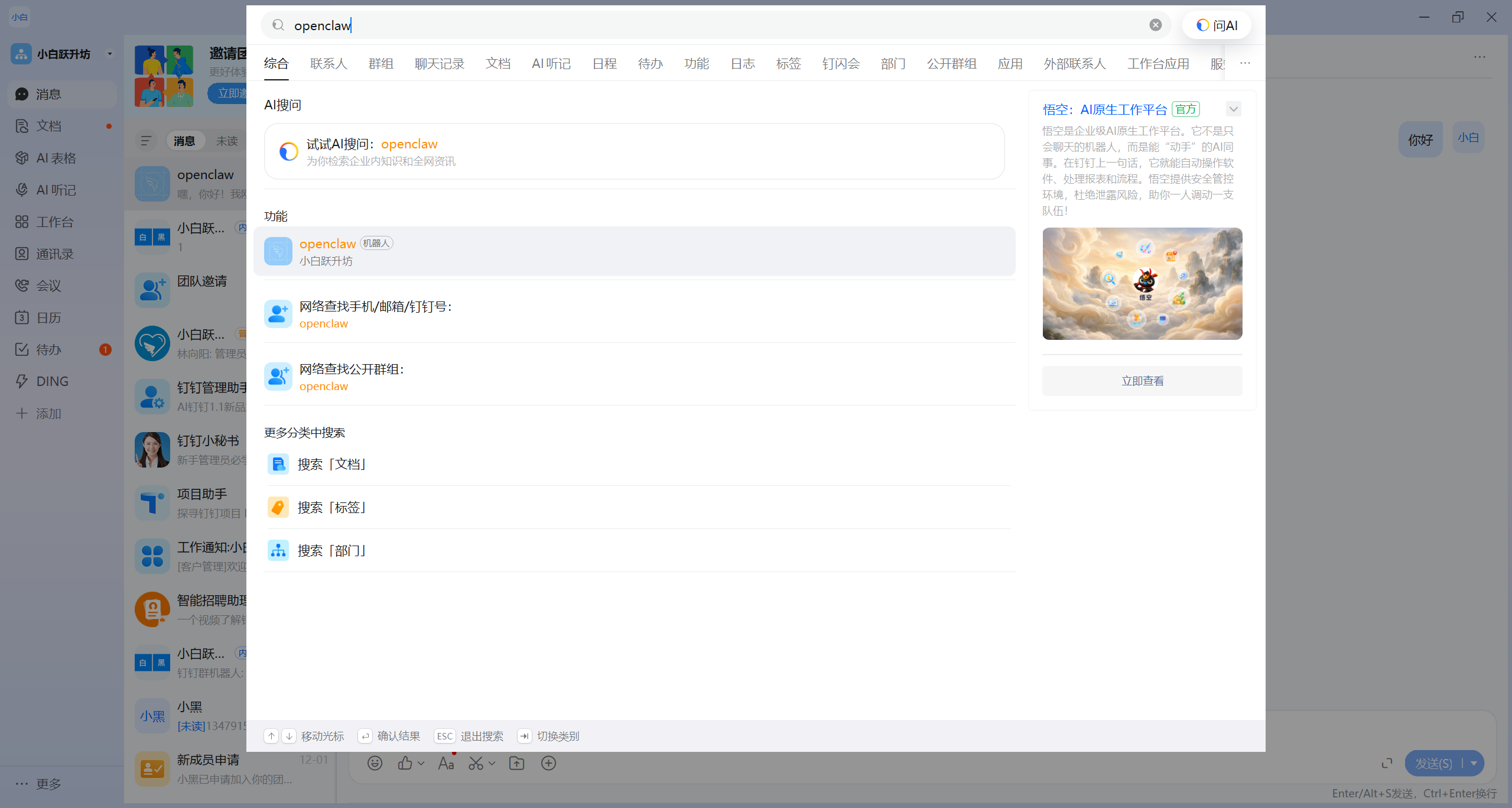Open the DING sidebar item

(52, 381)
